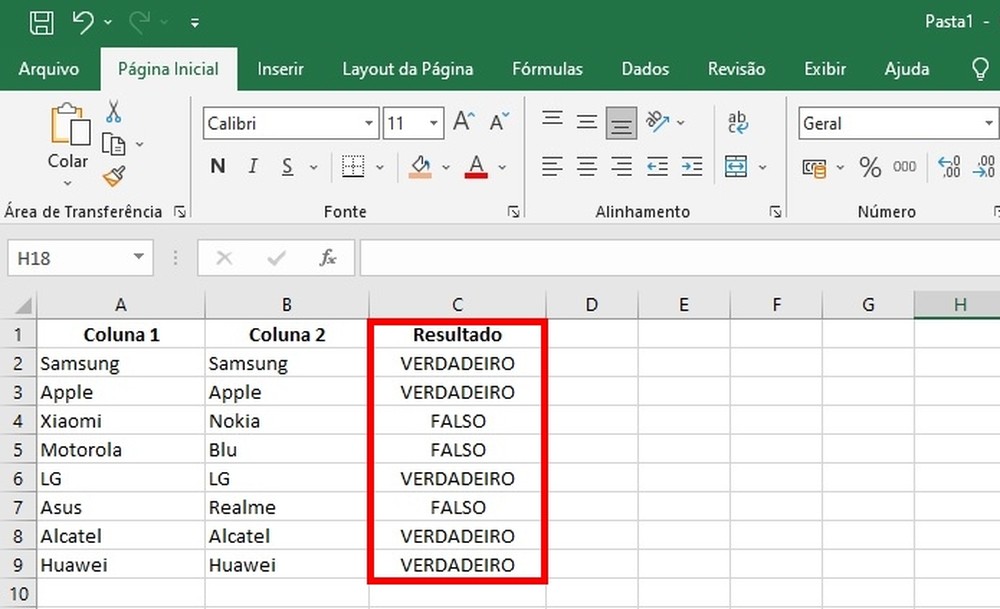Select the Format Painter brush icon
1000x609 pixels.
(x=114, y=176)
